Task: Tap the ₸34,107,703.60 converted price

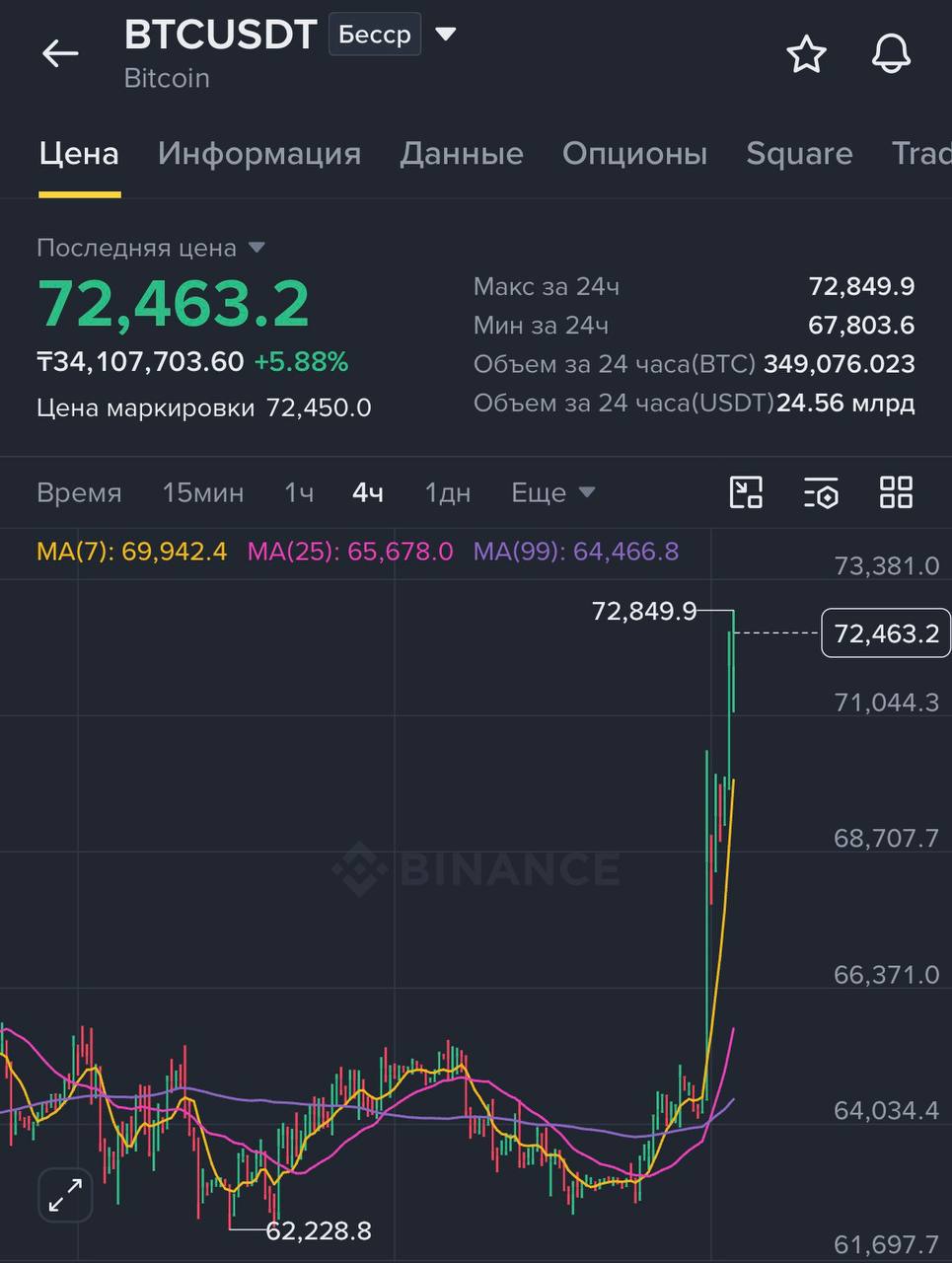Action: click(x=140, y=362)
